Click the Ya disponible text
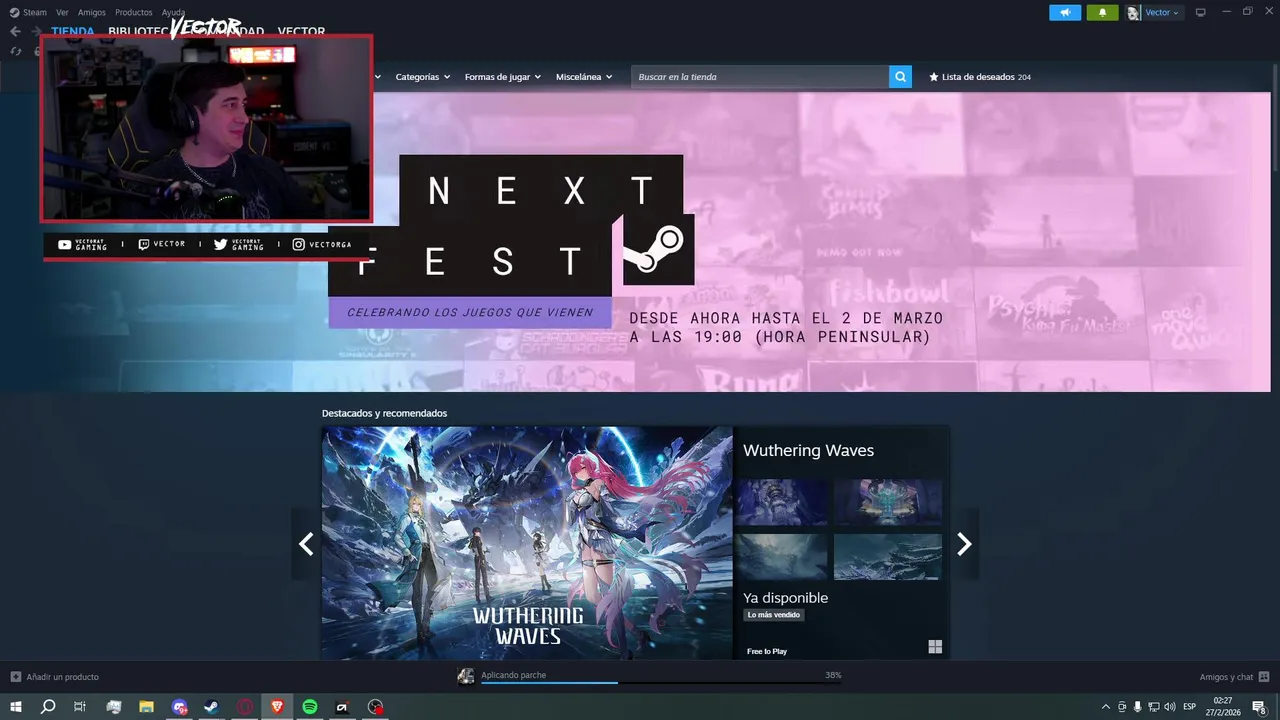 [785, 598]
